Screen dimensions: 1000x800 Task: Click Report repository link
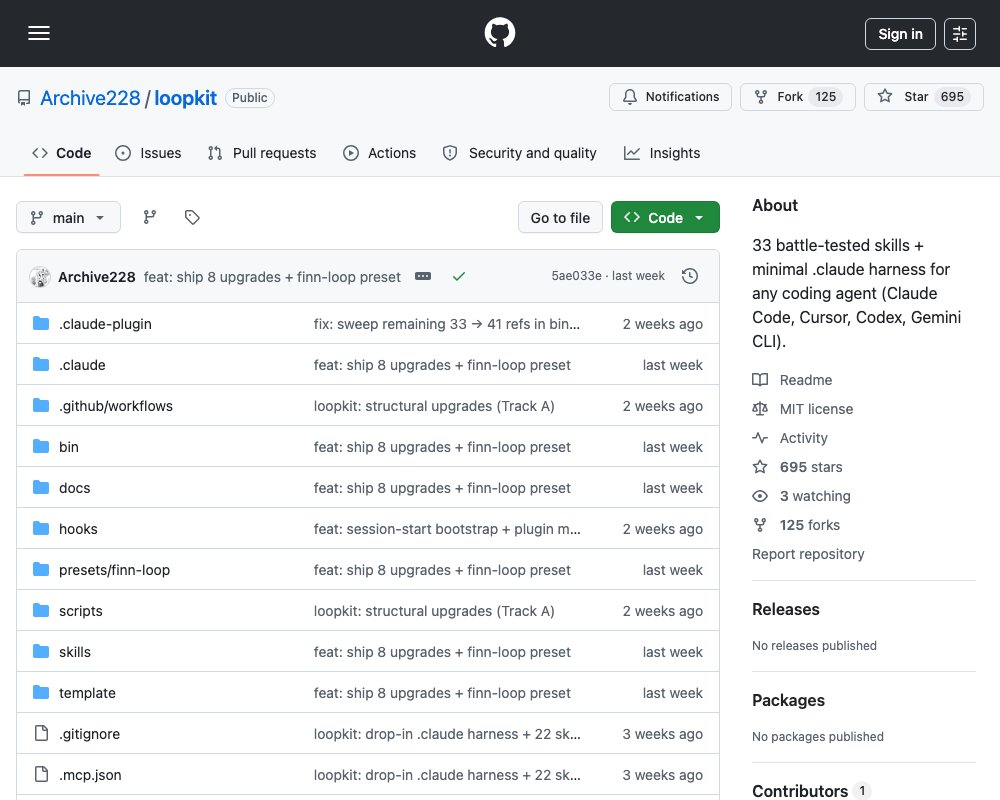pos(808,554)
